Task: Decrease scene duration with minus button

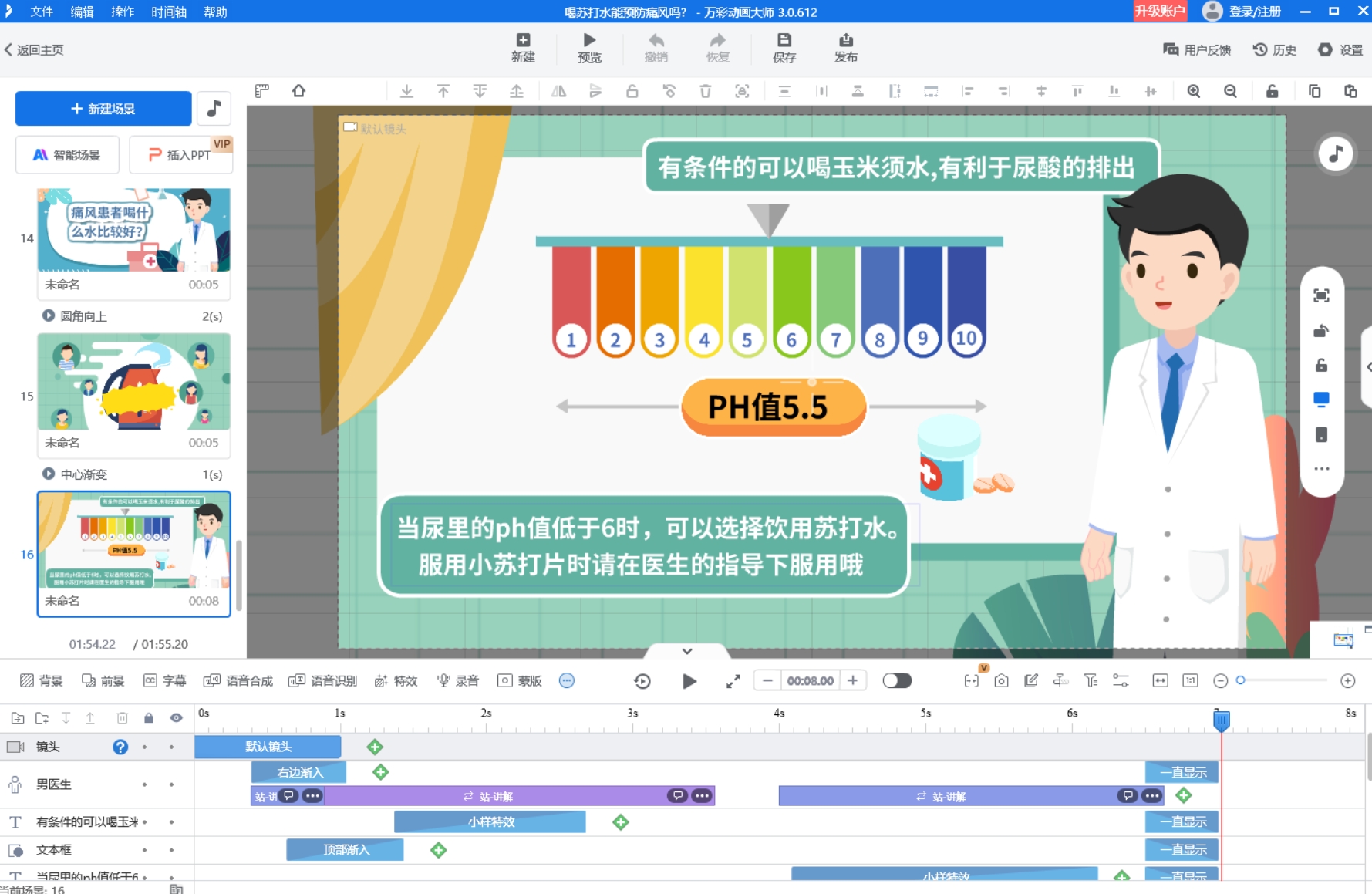Action: coord(767,680)
